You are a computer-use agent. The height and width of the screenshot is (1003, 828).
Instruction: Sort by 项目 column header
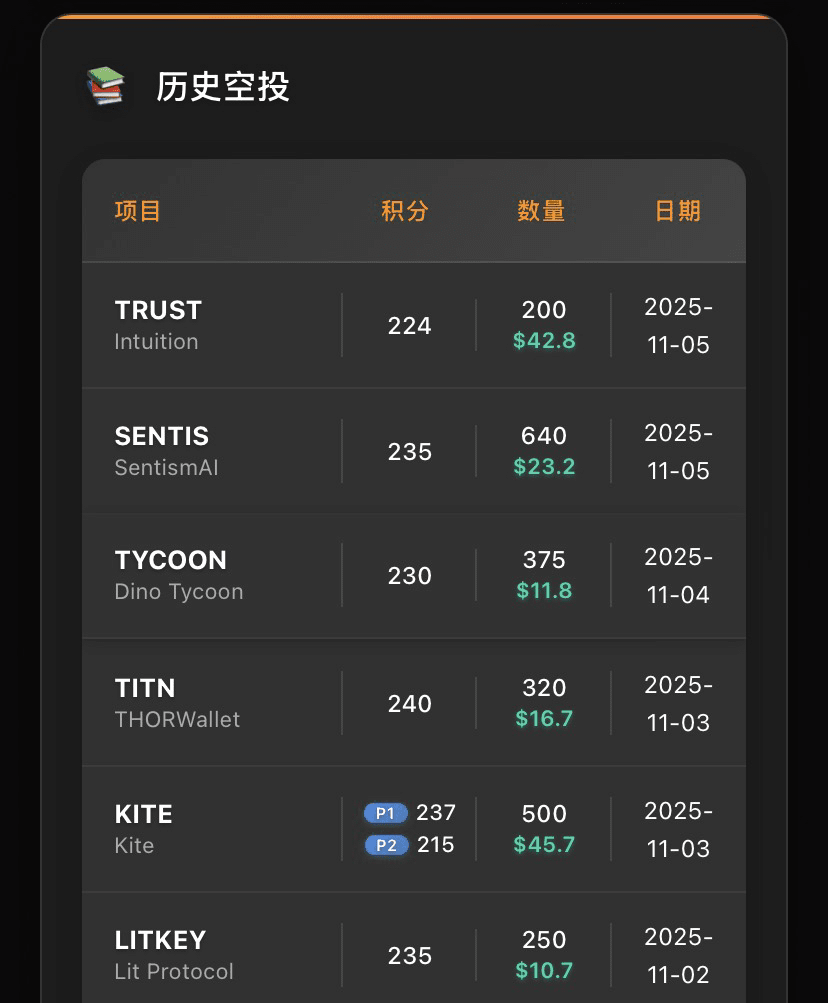pyautogui.click(x=138, y=211)
